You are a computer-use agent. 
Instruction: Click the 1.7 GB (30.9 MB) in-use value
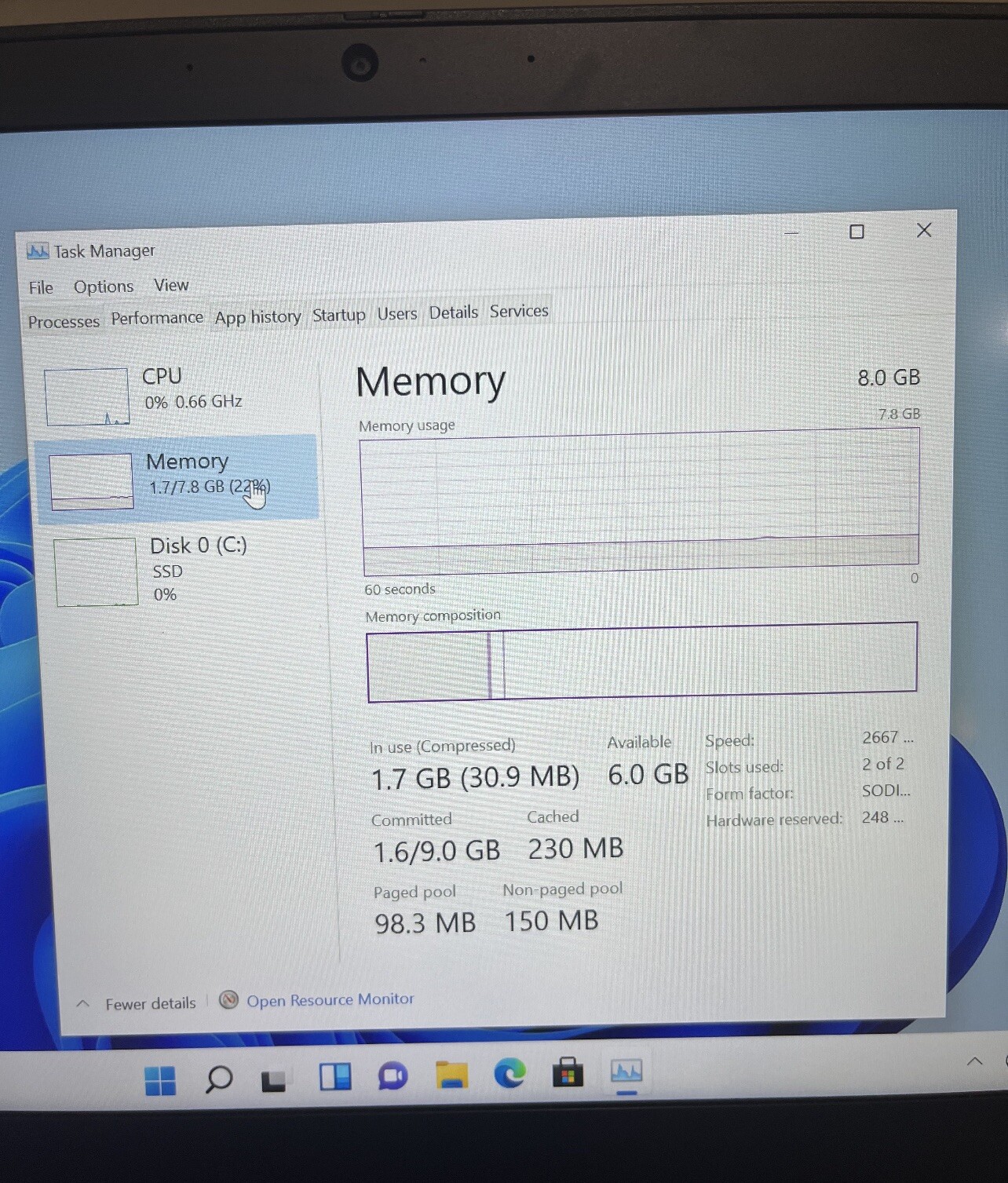(475, 778)
